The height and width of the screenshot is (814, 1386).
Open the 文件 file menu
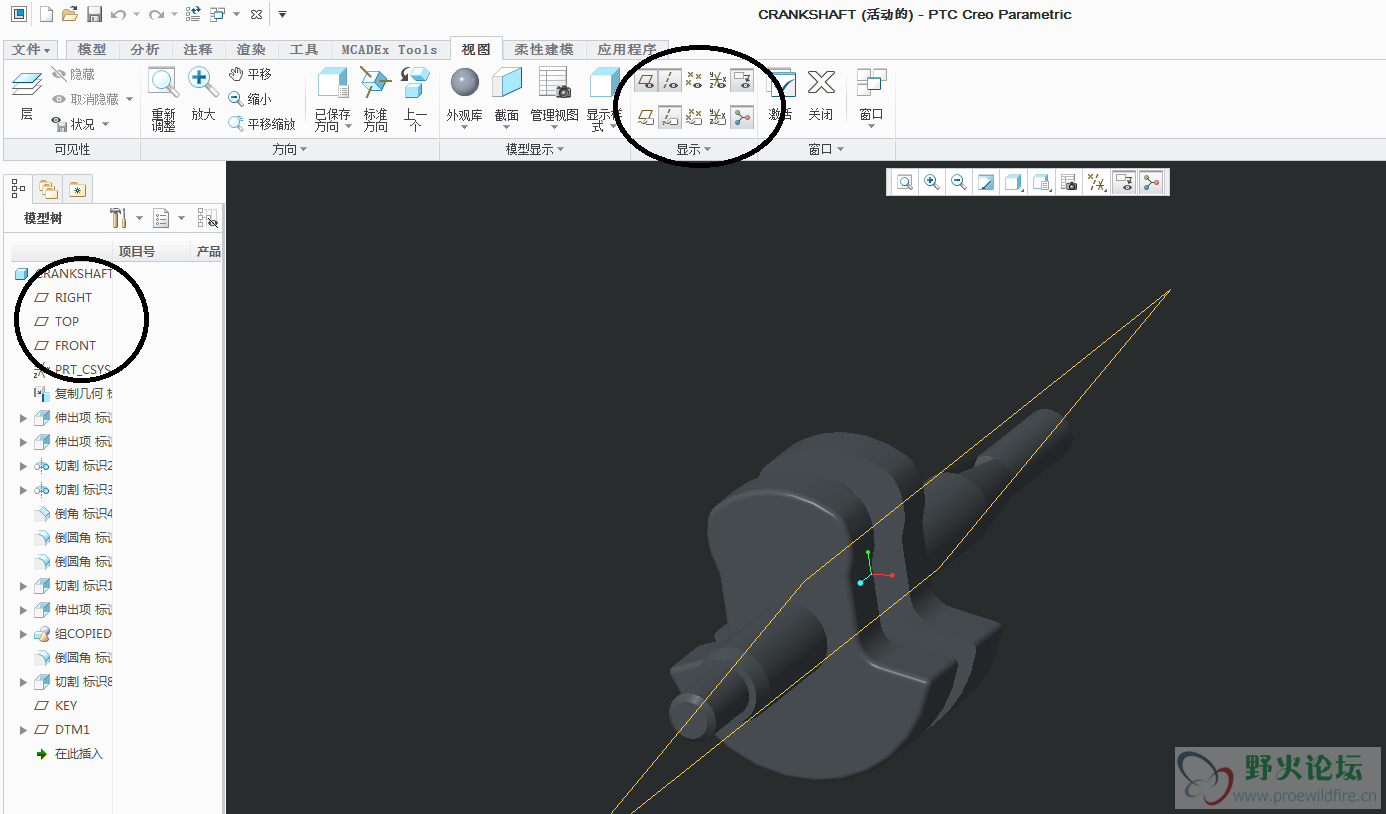tap(31, 49)
